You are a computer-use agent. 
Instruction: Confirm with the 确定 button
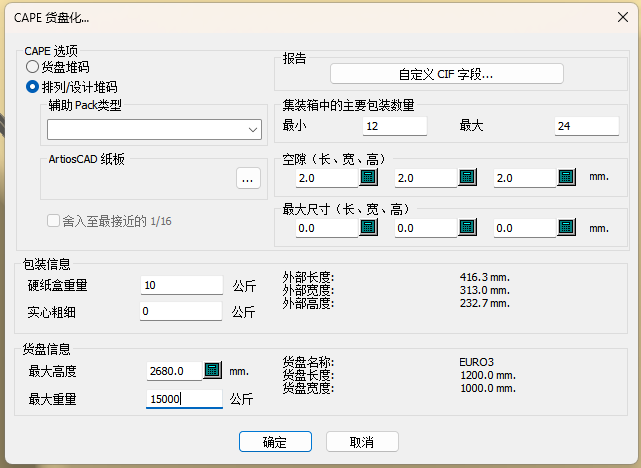274,442
